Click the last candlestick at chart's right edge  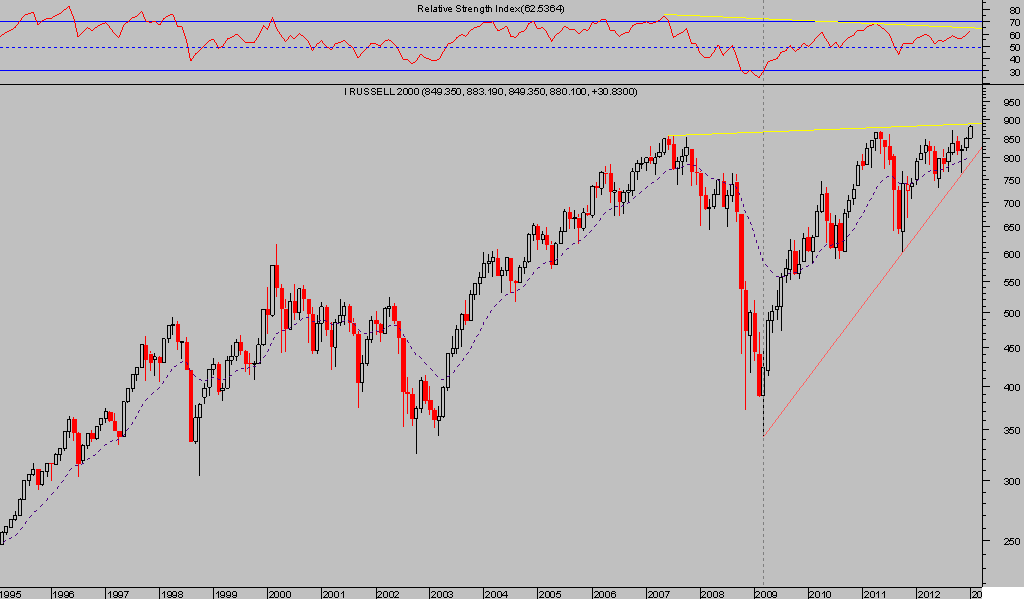click(970, 131)
